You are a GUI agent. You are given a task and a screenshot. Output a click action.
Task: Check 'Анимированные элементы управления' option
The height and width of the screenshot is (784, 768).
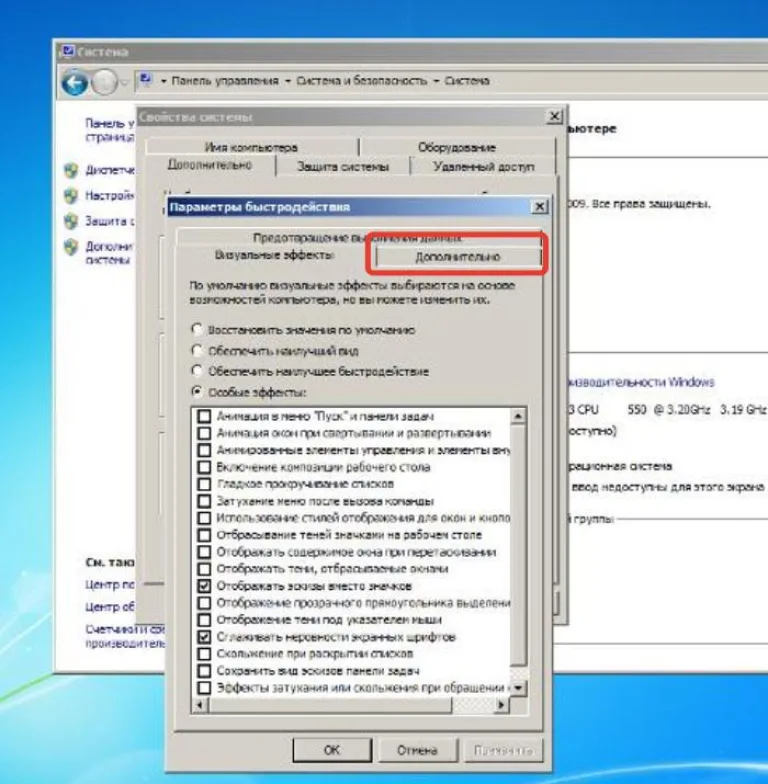(x=204, y=450)
